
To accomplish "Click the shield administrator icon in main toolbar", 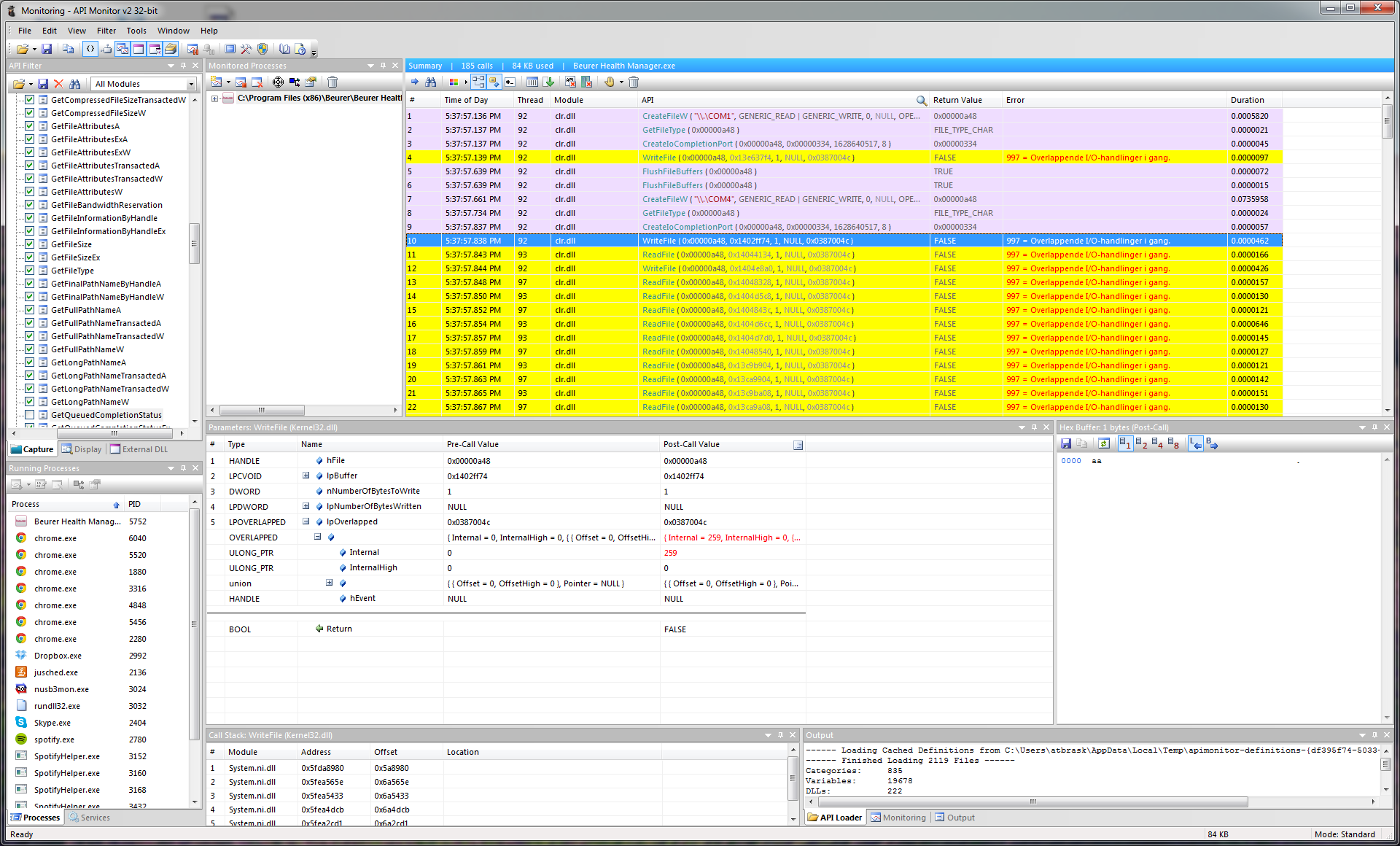I will click(262, 49).
